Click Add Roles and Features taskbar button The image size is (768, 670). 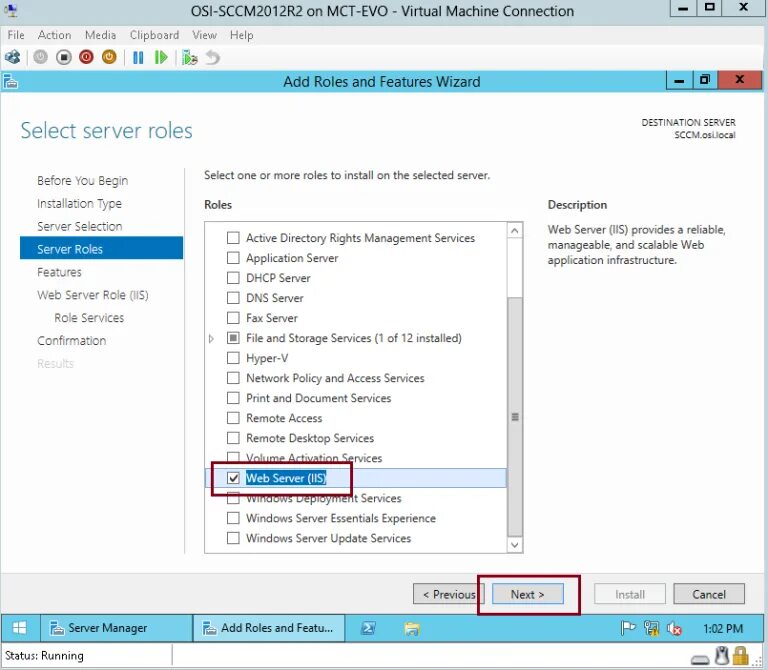(269, 628)
